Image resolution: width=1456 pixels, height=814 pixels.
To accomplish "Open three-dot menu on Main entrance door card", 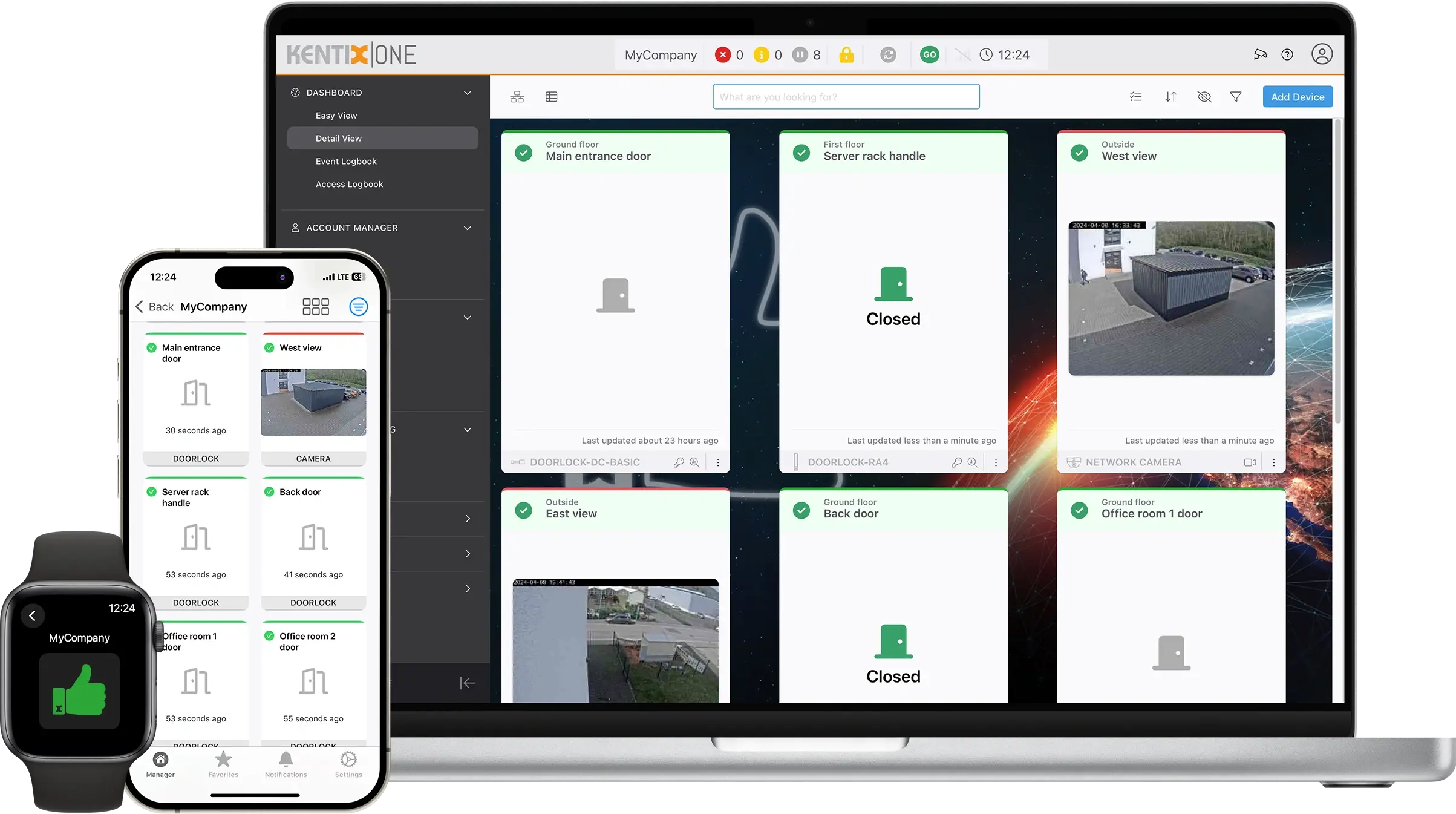I will click(718, 462).
